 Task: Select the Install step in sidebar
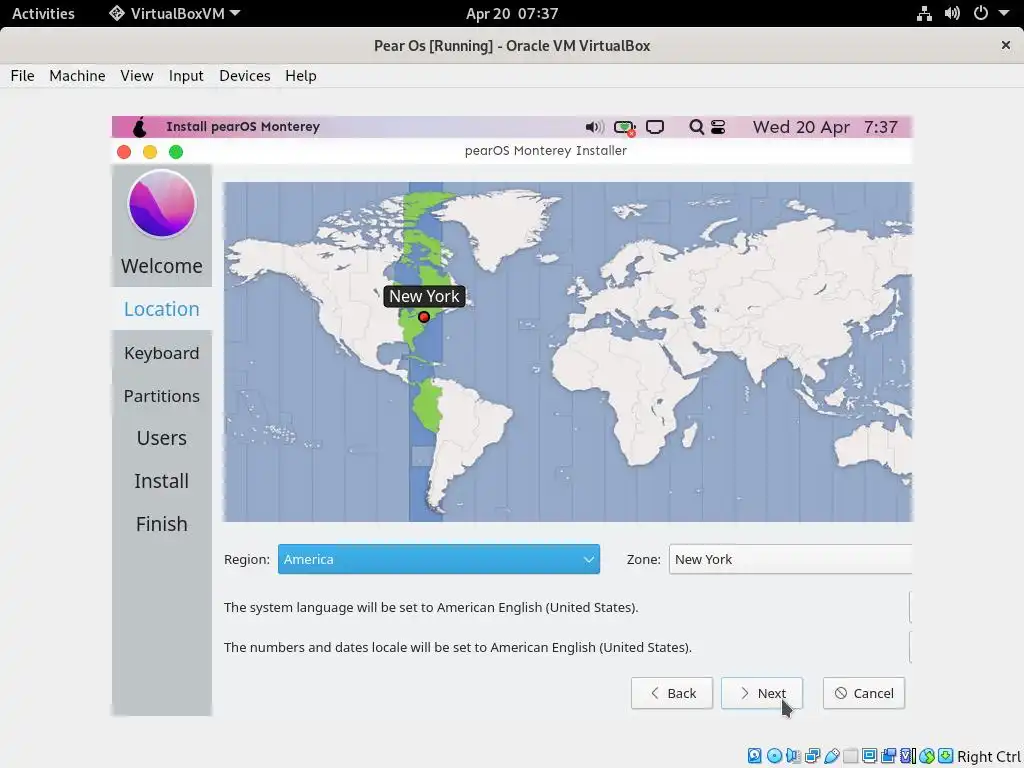162,481
